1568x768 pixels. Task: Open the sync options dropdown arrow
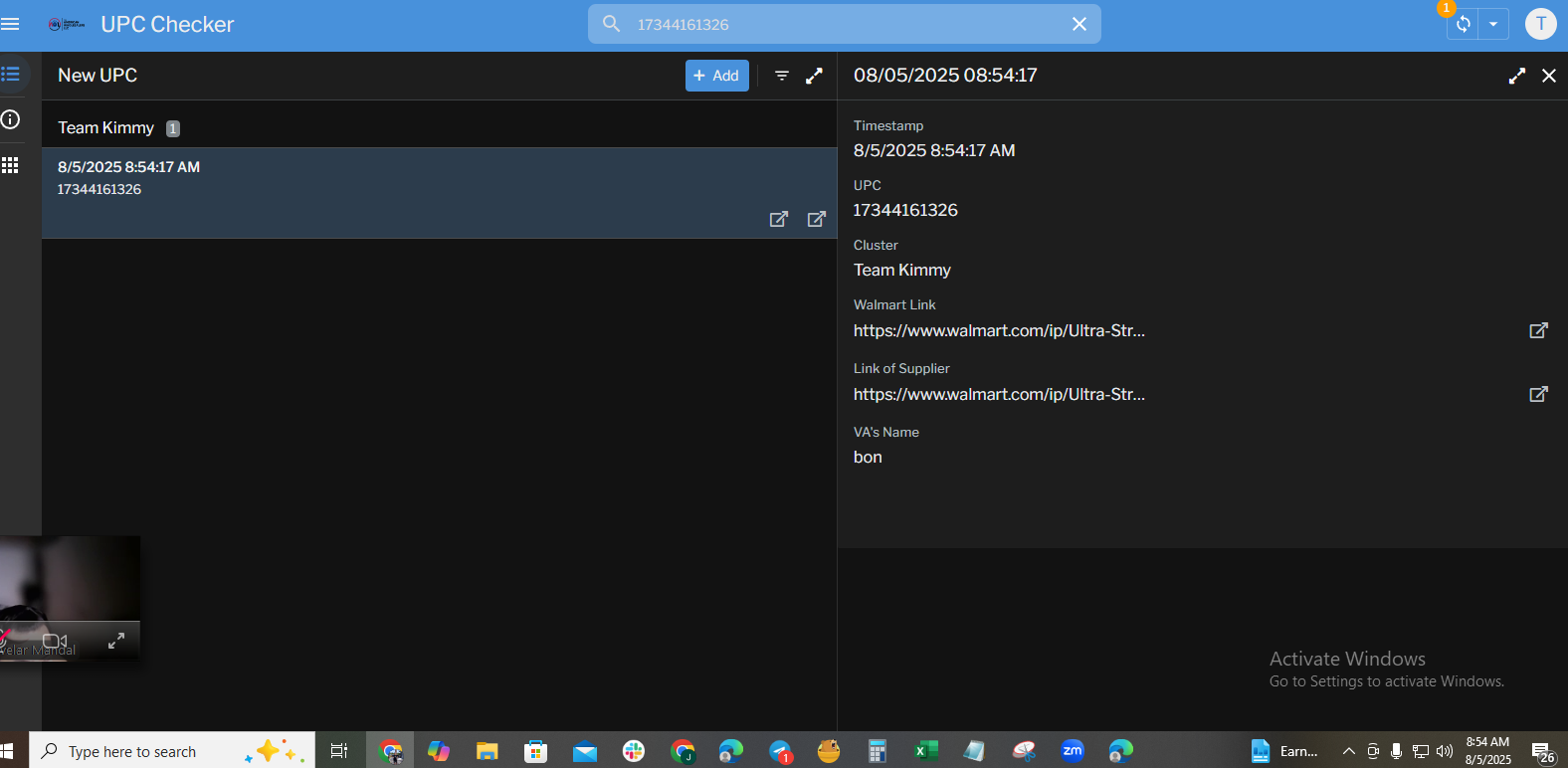point(1493,24)
